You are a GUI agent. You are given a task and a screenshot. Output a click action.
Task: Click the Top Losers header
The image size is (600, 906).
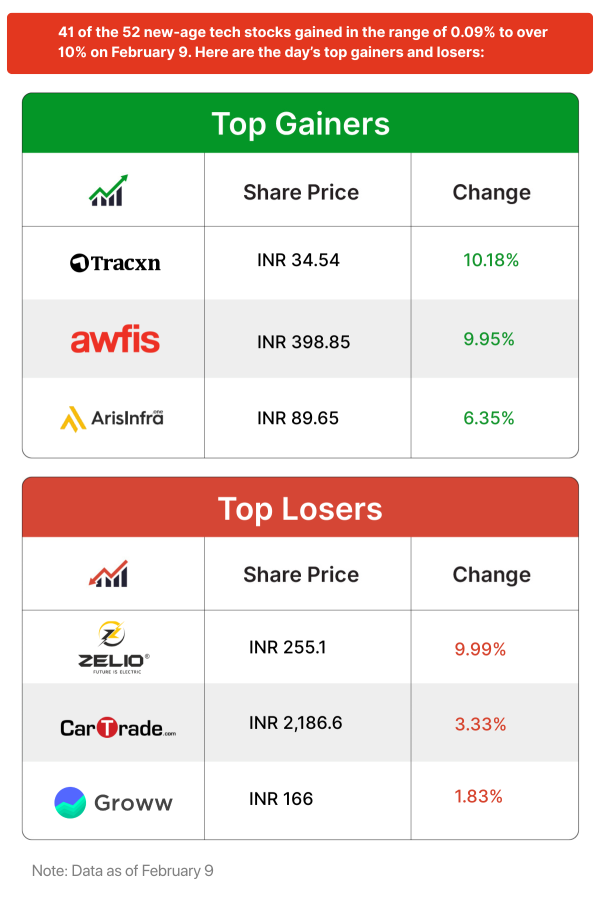click(300, 508)
